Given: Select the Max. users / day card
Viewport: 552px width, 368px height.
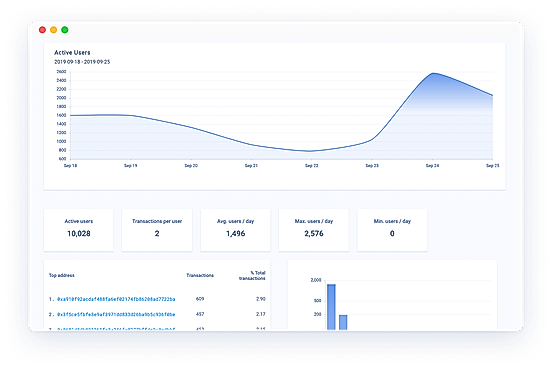Looking at the screenshot, I should click(x=314, y=230).
